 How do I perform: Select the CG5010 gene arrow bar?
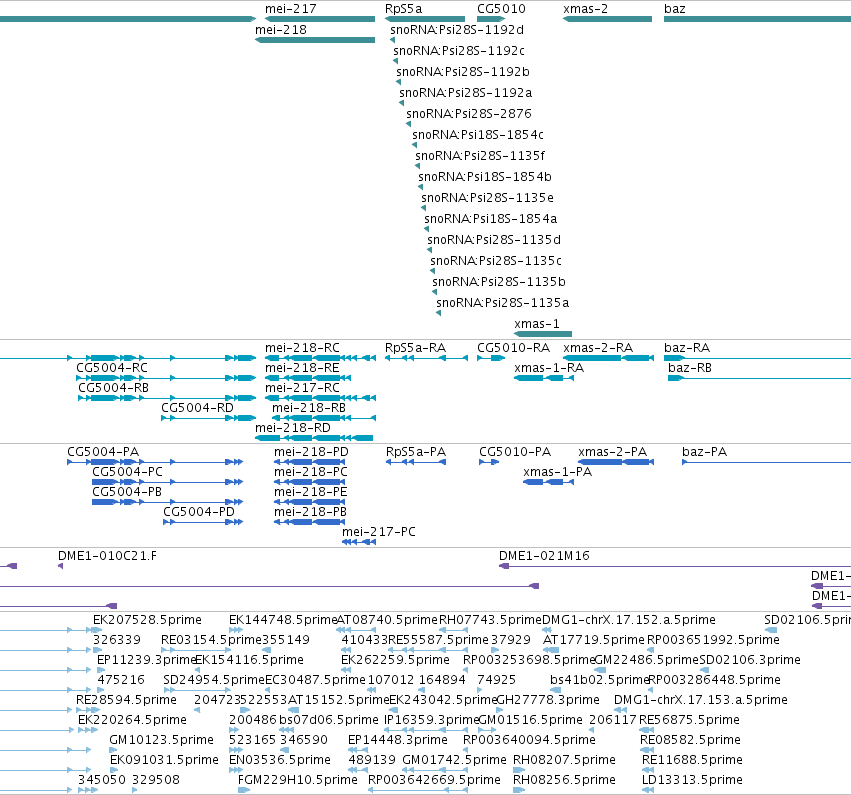tap(491, 19)
